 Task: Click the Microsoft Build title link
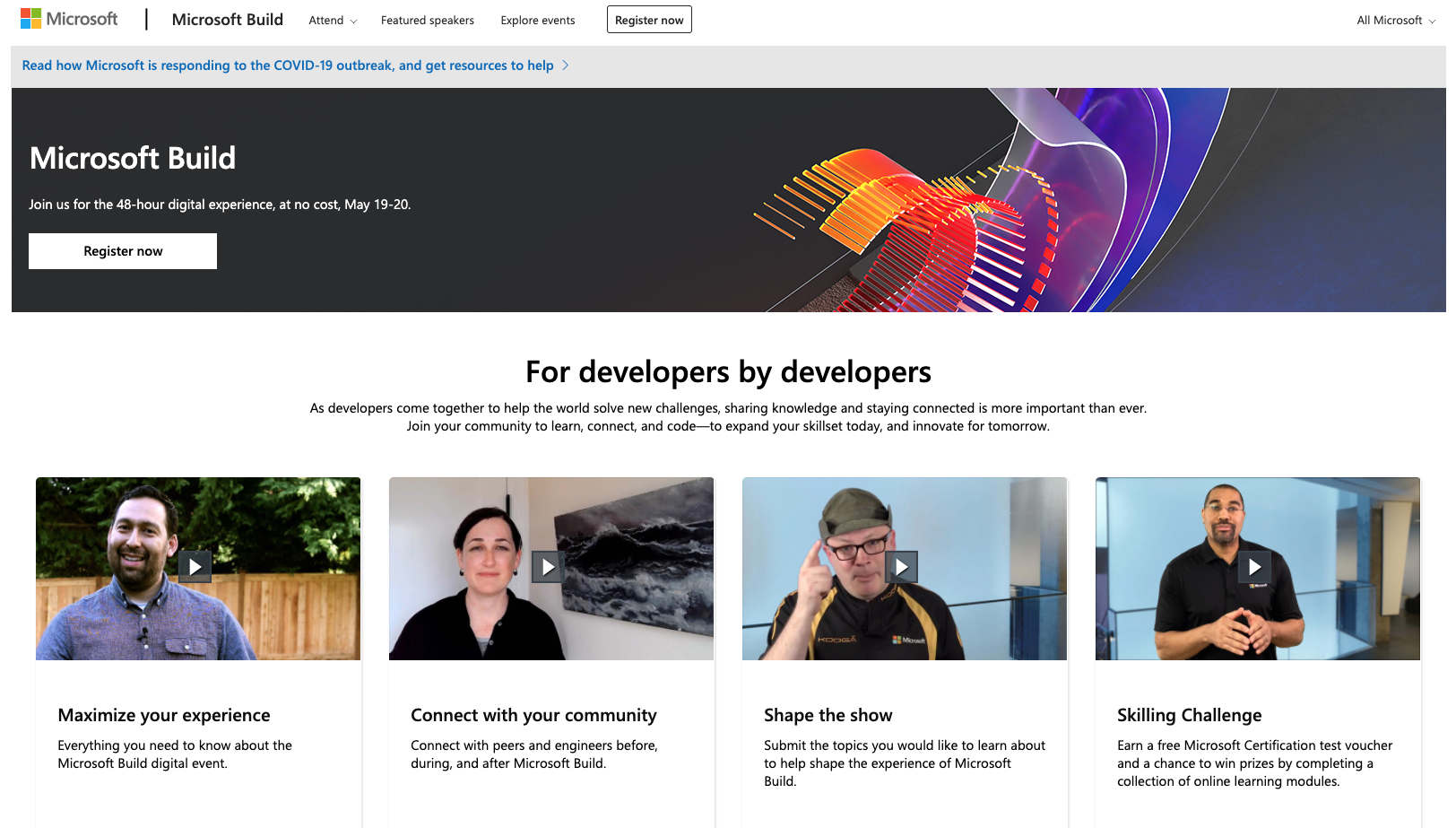click(227, 19)
